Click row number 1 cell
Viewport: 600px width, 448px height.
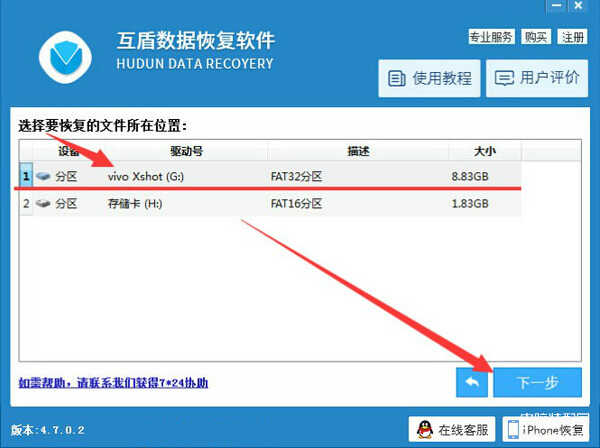(26, 176)
